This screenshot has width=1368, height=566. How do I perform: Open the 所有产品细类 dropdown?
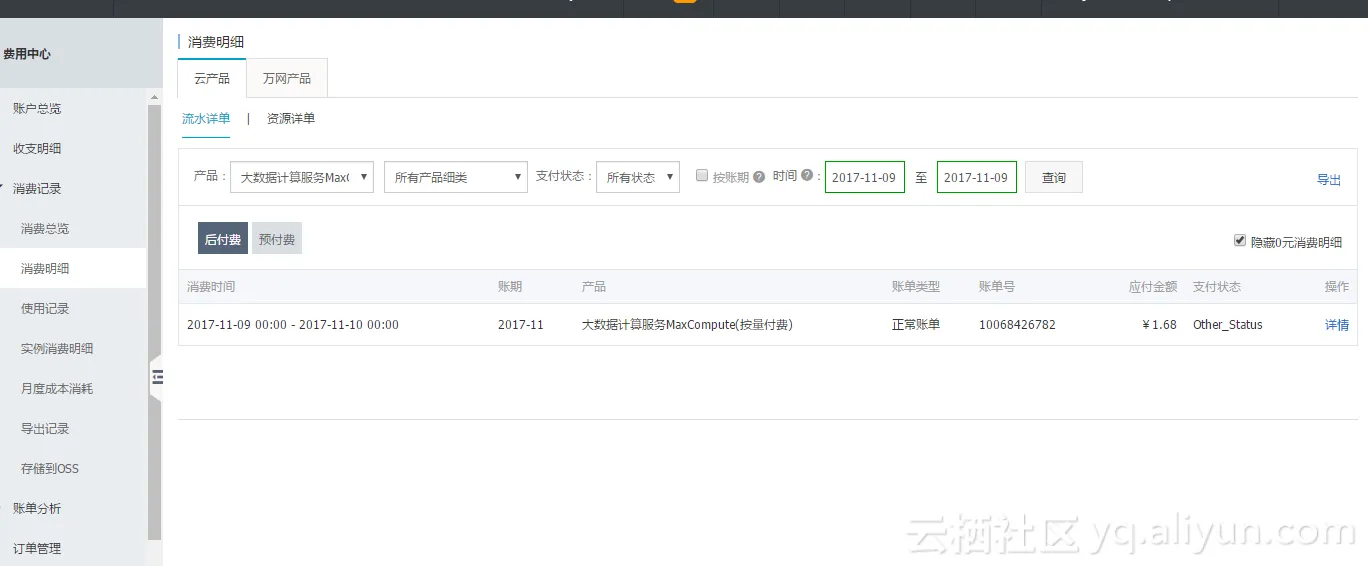(456, 177)
